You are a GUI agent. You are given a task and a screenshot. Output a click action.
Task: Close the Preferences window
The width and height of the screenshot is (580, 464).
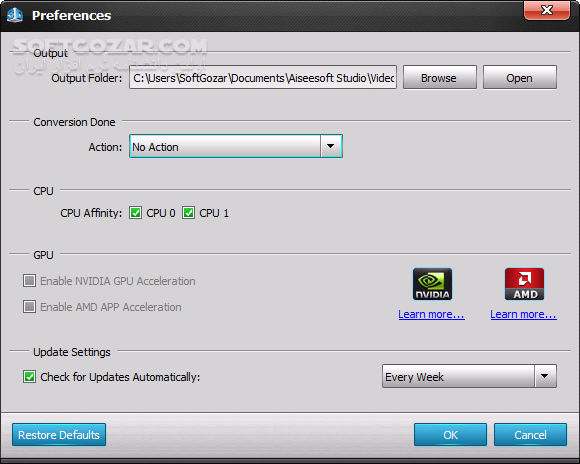pyautogui.click(x=546, y=10)
